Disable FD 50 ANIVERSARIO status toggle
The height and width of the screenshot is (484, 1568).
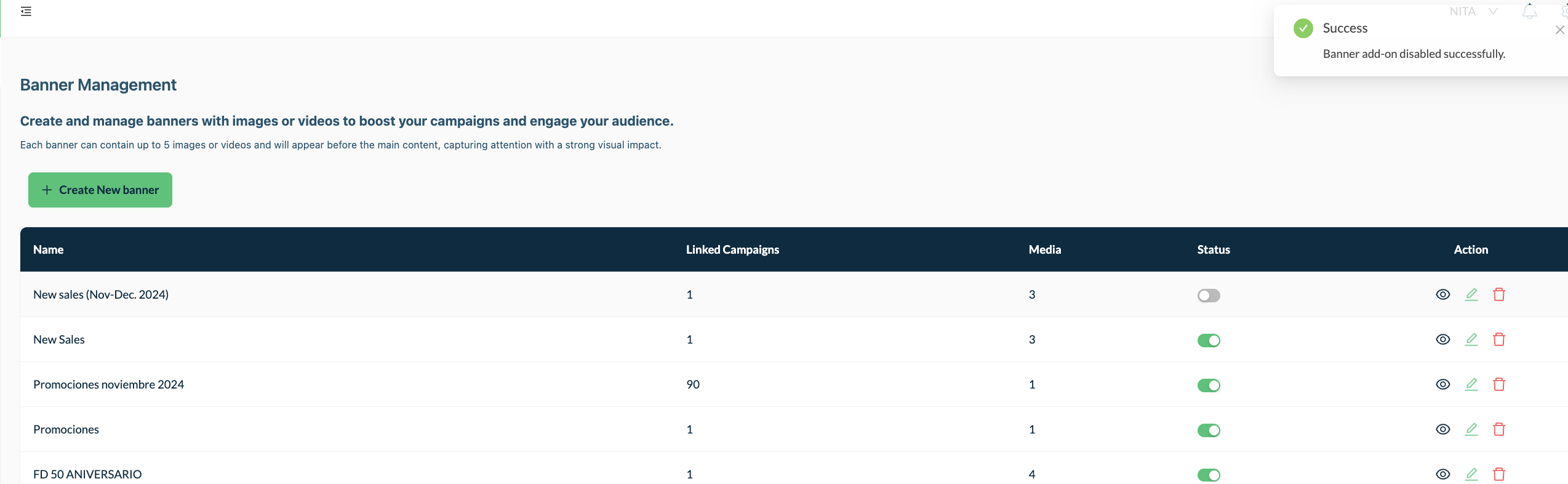[x=1209, y=475]
